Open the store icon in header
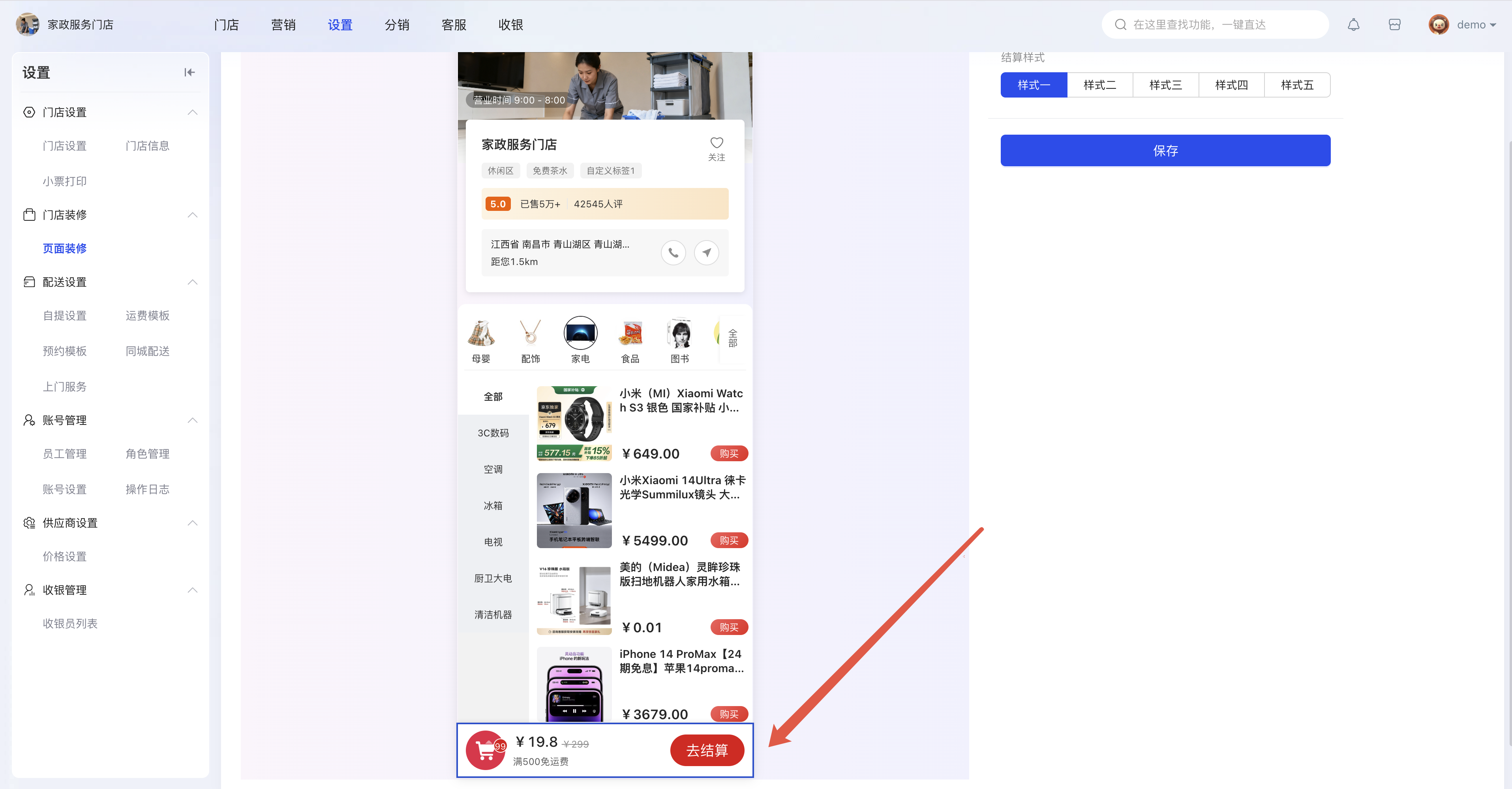This screenshot has width=1512, height=789. [x=1395, y=24]
